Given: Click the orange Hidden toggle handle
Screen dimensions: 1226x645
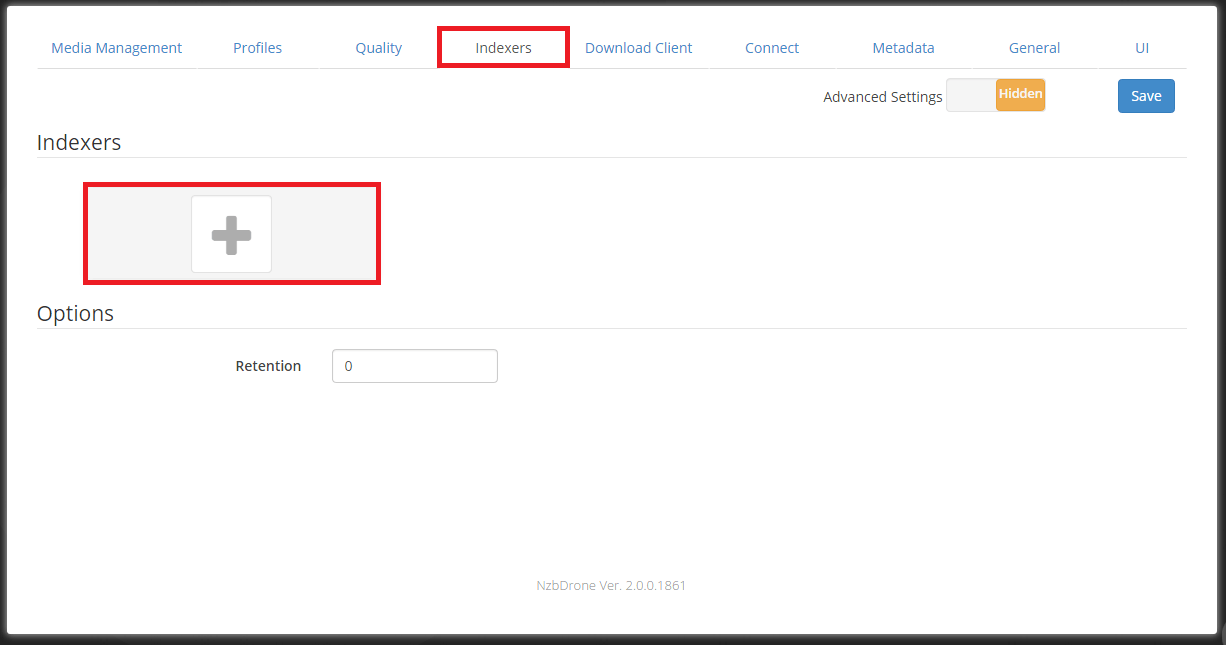Looking at the screenshot, I should point(1020,95).
